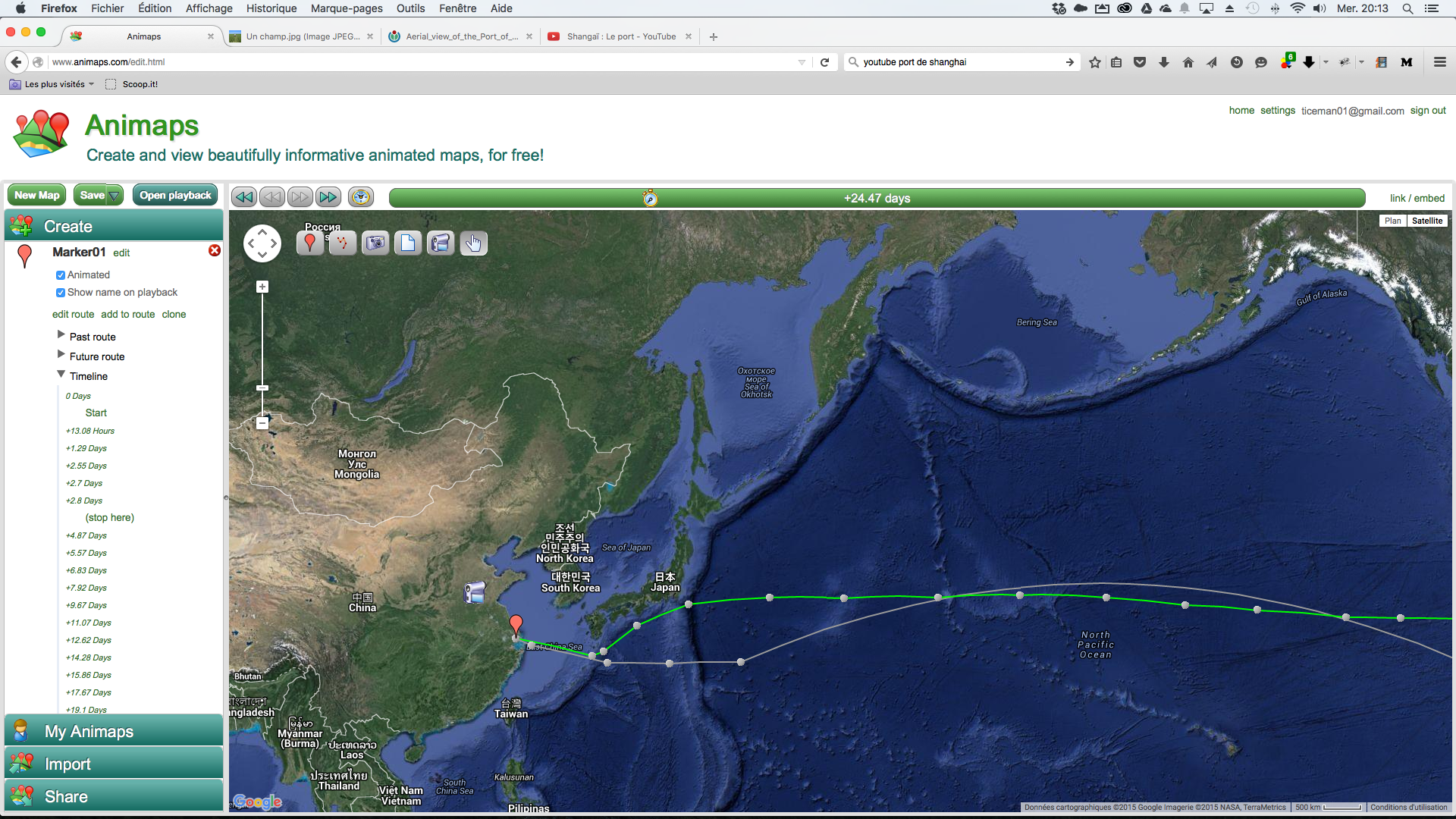The height and width of the screenshot is (819, 1456).
Task: Zoom in on the map
Action: pyautogui.click(x=262, y=287)
